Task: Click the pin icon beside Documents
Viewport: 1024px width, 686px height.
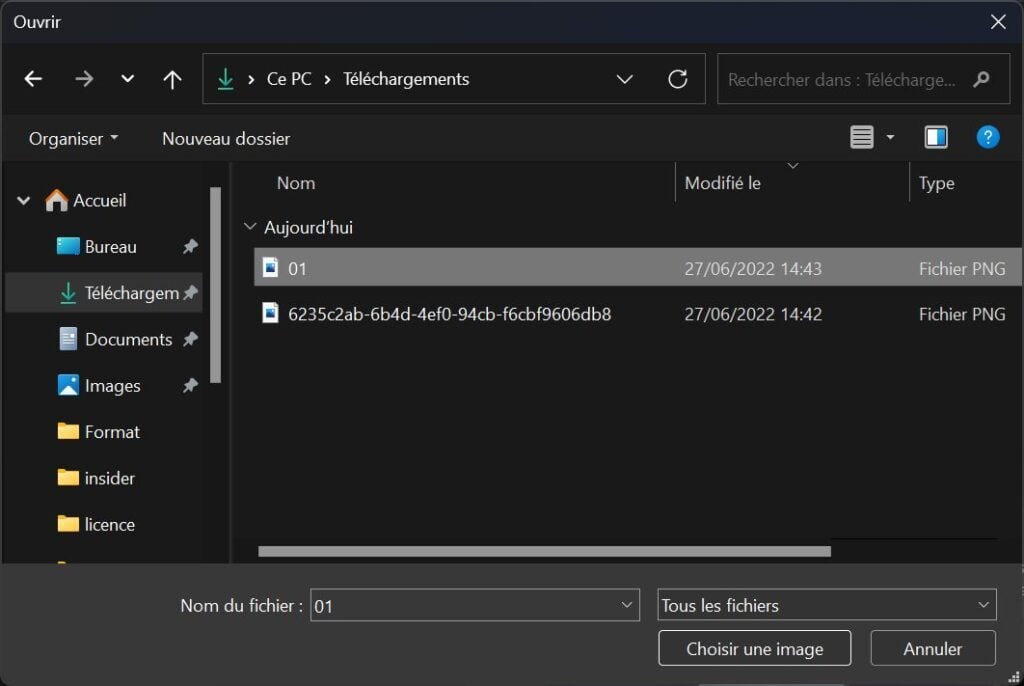Action: [x=190, y=339]
